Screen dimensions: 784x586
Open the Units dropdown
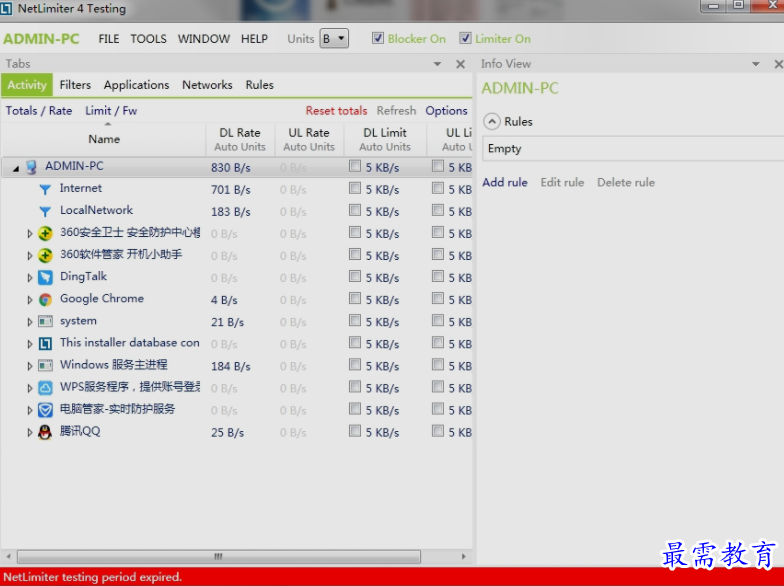point(334,38)
